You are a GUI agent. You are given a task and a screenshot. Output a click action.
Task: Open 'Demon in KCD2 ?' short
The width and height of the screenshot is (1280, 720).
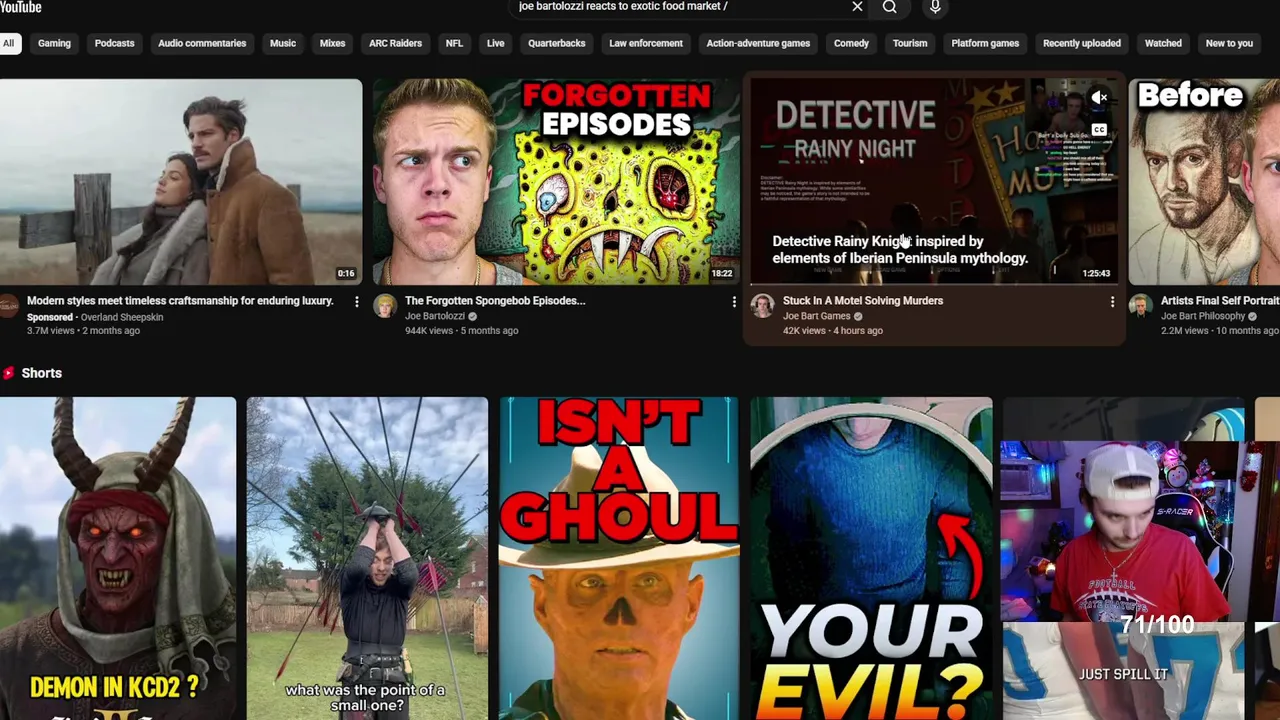coord(118,558)
